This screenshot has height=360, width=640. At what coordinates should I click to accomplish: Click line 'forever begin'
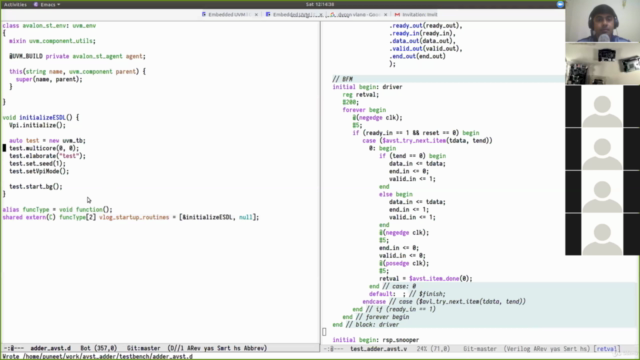pos(364,110)
